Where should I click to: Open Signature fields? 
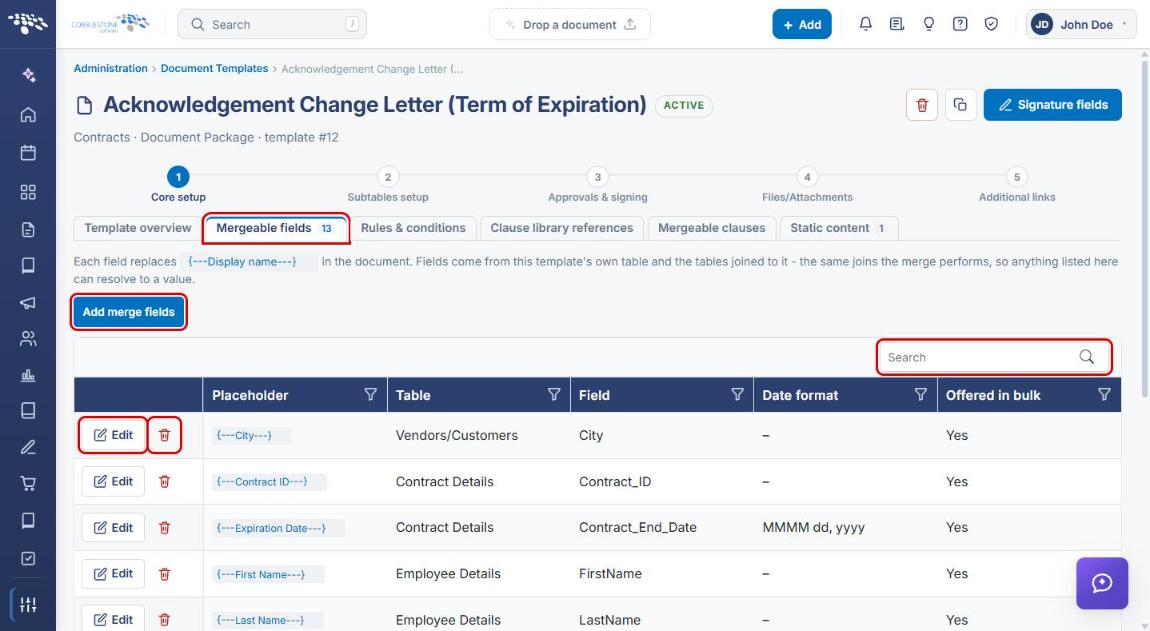click(1052, 105)
